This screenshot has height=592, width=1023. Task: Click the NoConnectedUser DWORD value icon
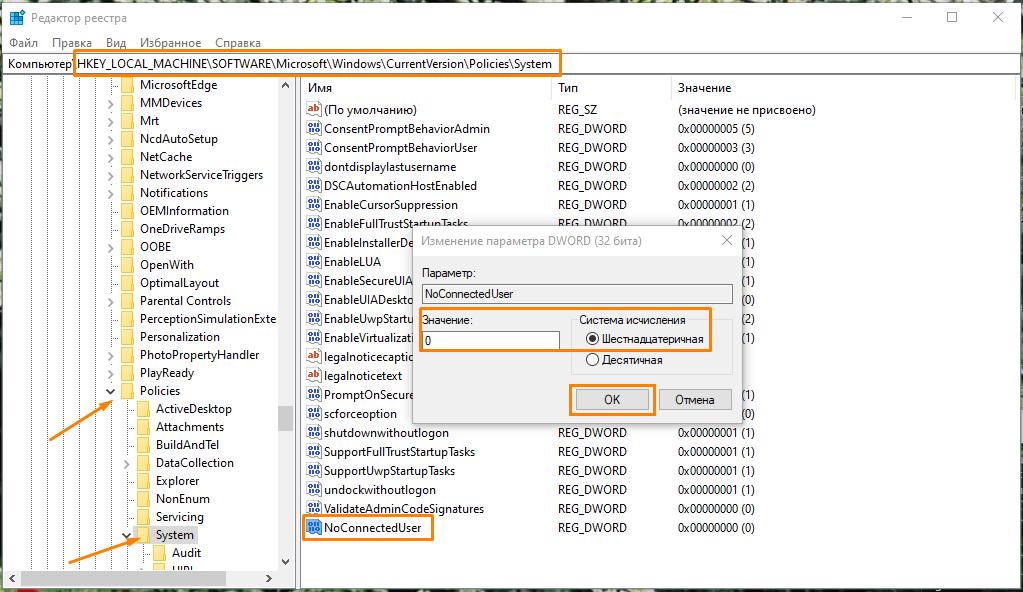coord(314,528)
